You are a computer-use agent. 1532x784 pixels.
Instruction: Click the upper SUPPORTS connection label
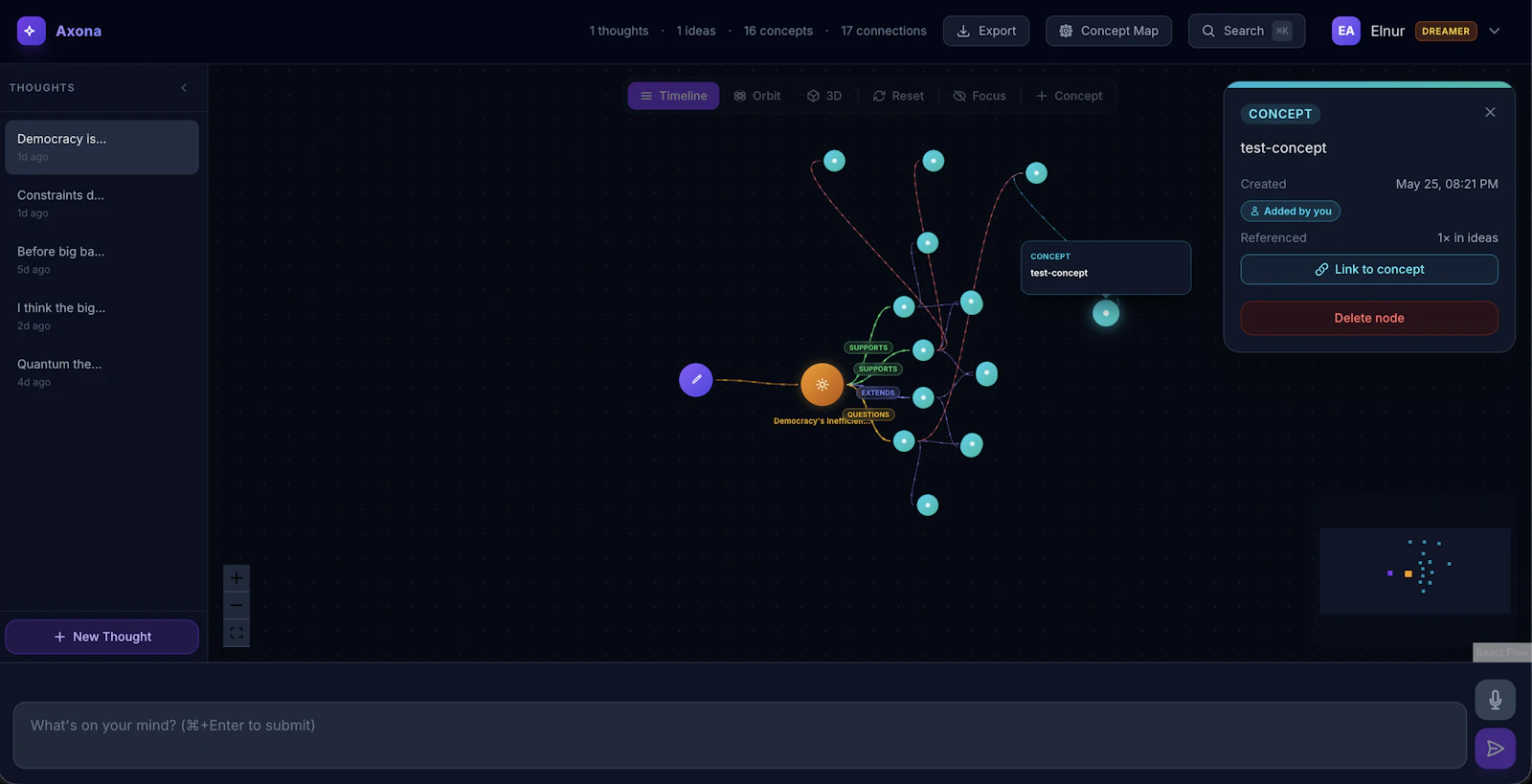tap(867, 347)
